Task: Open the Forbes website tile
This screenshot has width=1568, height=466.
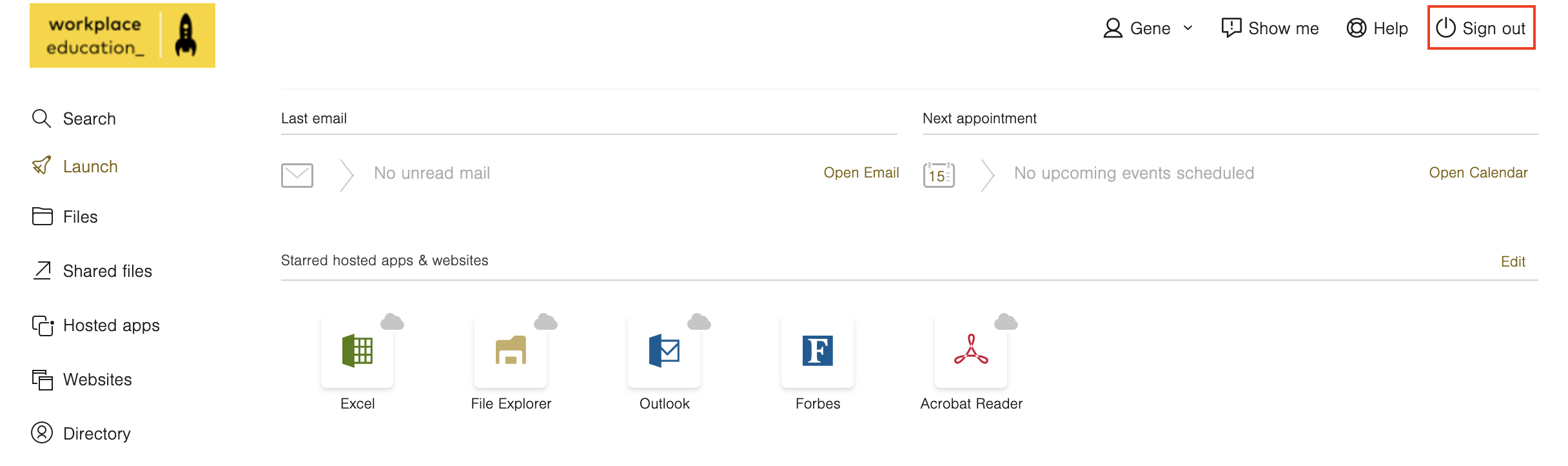Action: coord(818,352)
